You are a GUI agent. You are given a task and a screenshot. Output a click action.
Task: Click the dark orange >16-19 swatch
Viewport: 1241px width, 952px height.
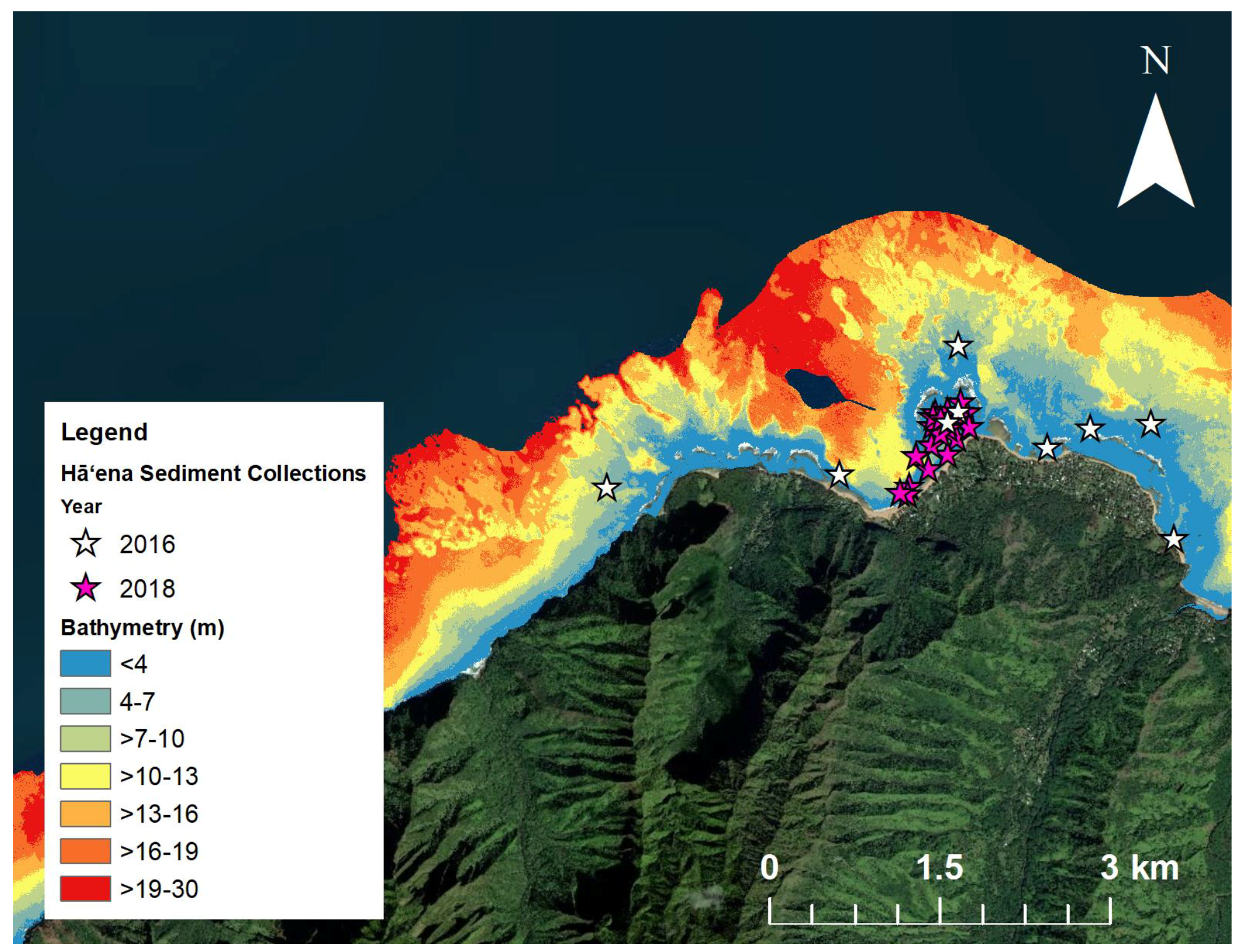(85, 851)
